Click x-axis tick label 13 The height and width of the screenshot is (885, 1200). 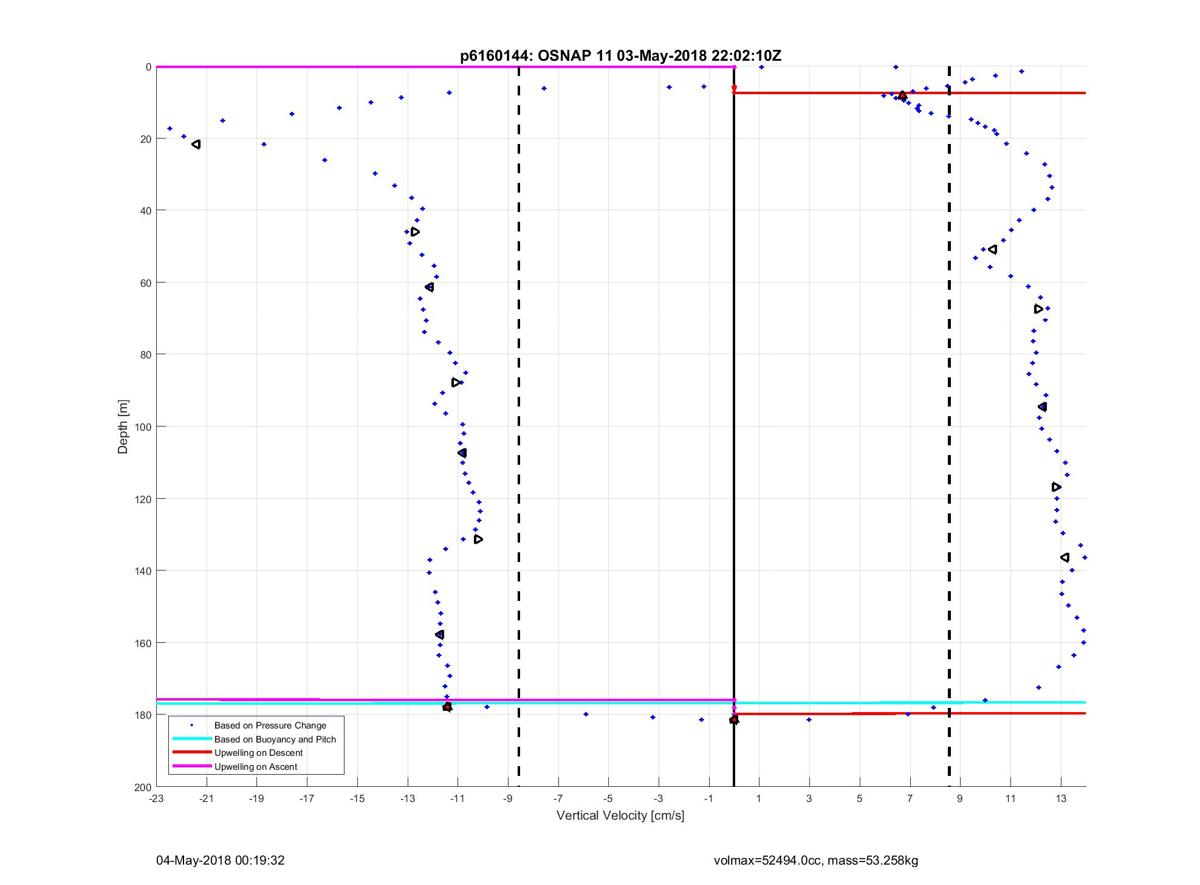(1061, 799)
